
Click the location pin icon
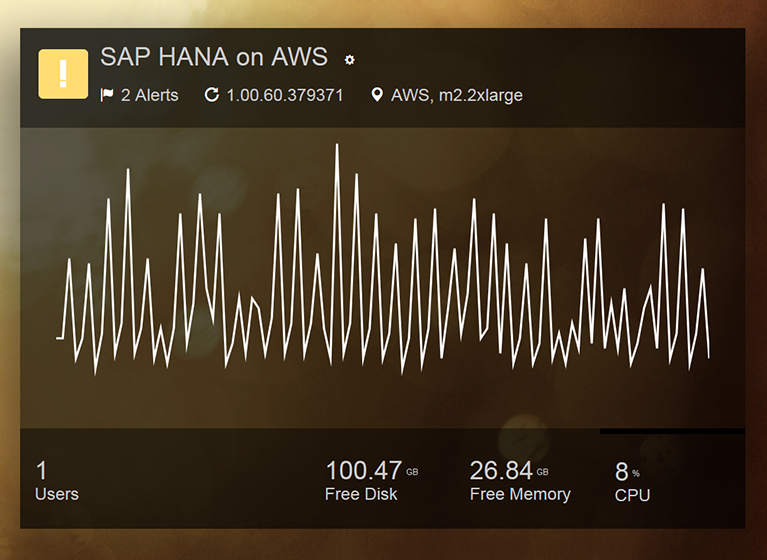[x=377, y=95]
